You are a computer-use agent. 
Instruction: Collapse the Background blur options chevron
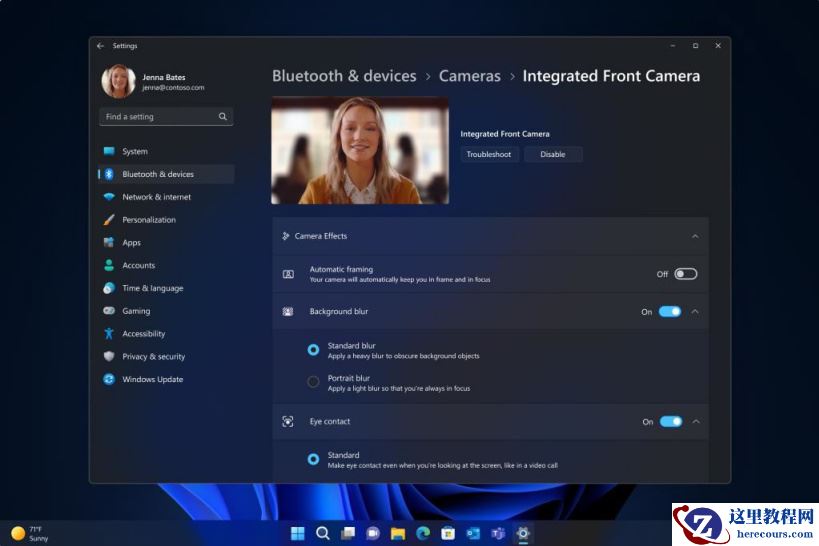(695, 312)
